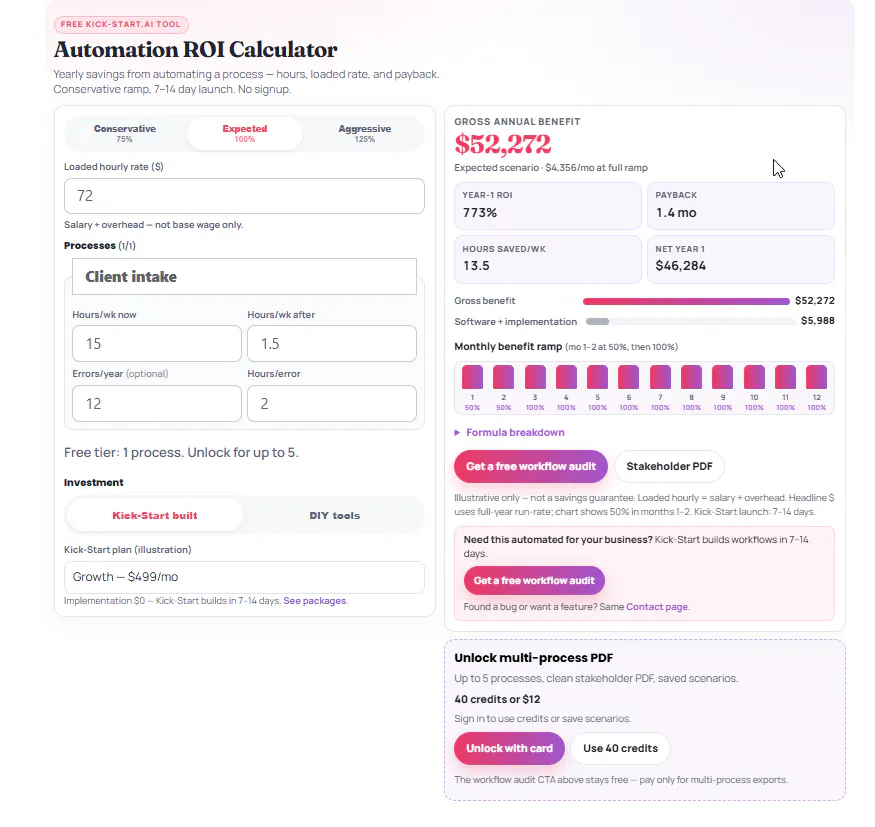
Task: Click the Unlock multi-process PDF heading
Action: click(533, 658)
